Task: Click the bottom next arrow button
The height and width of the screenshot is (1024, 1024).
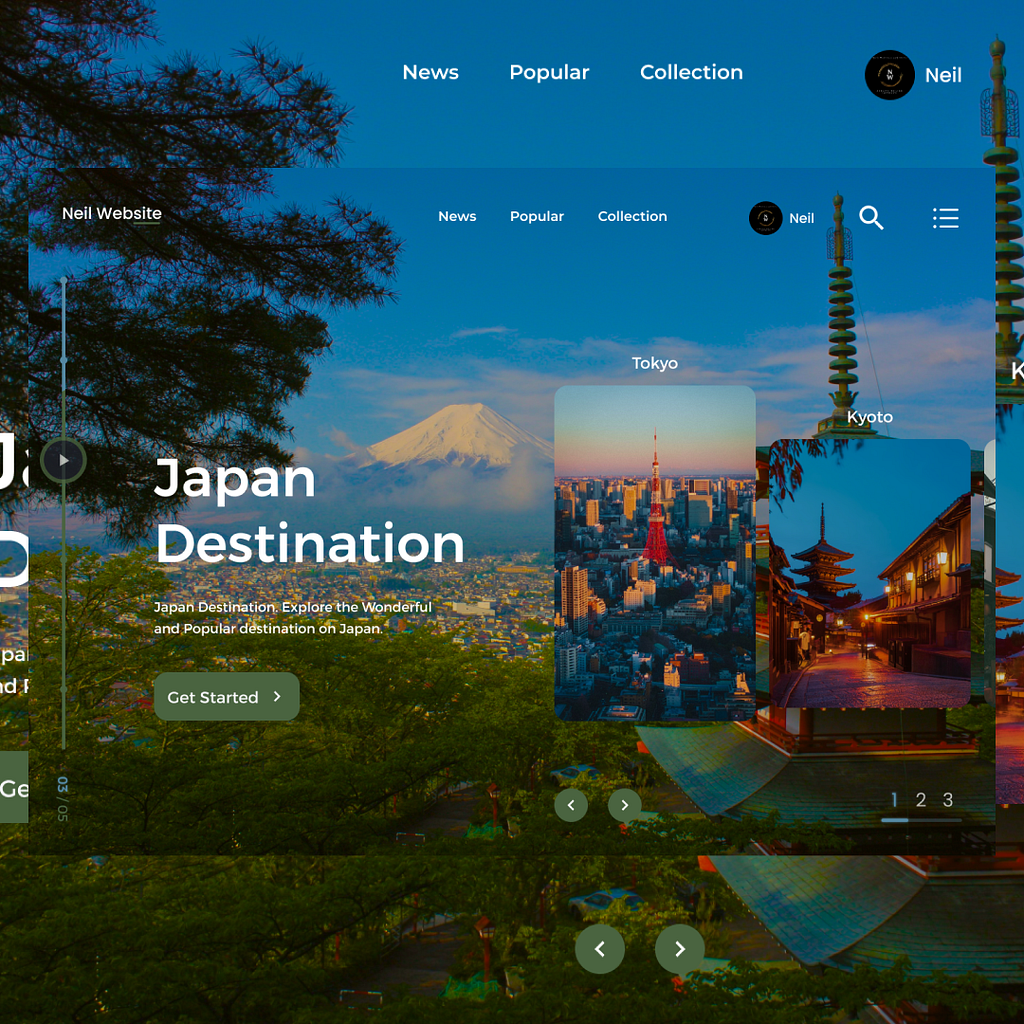Action: [680, 949]
